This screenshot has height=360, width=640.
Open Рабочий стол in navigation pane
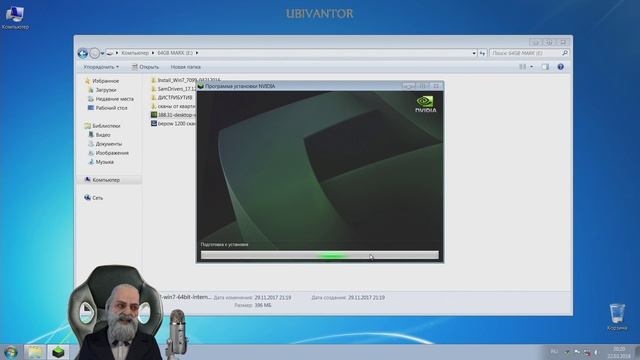tap(111, 108)
